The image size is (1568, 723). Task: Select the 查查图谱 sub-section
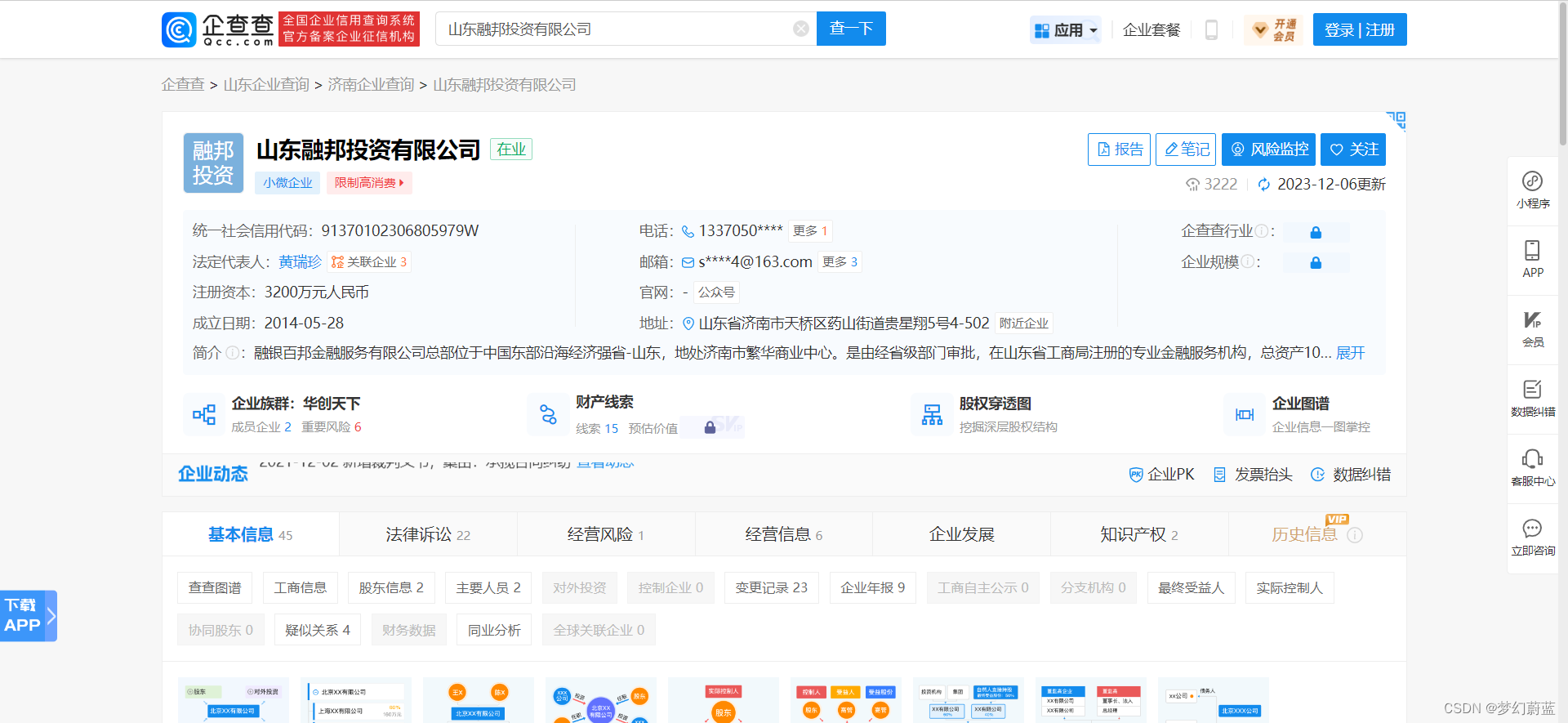coord(215,588)
